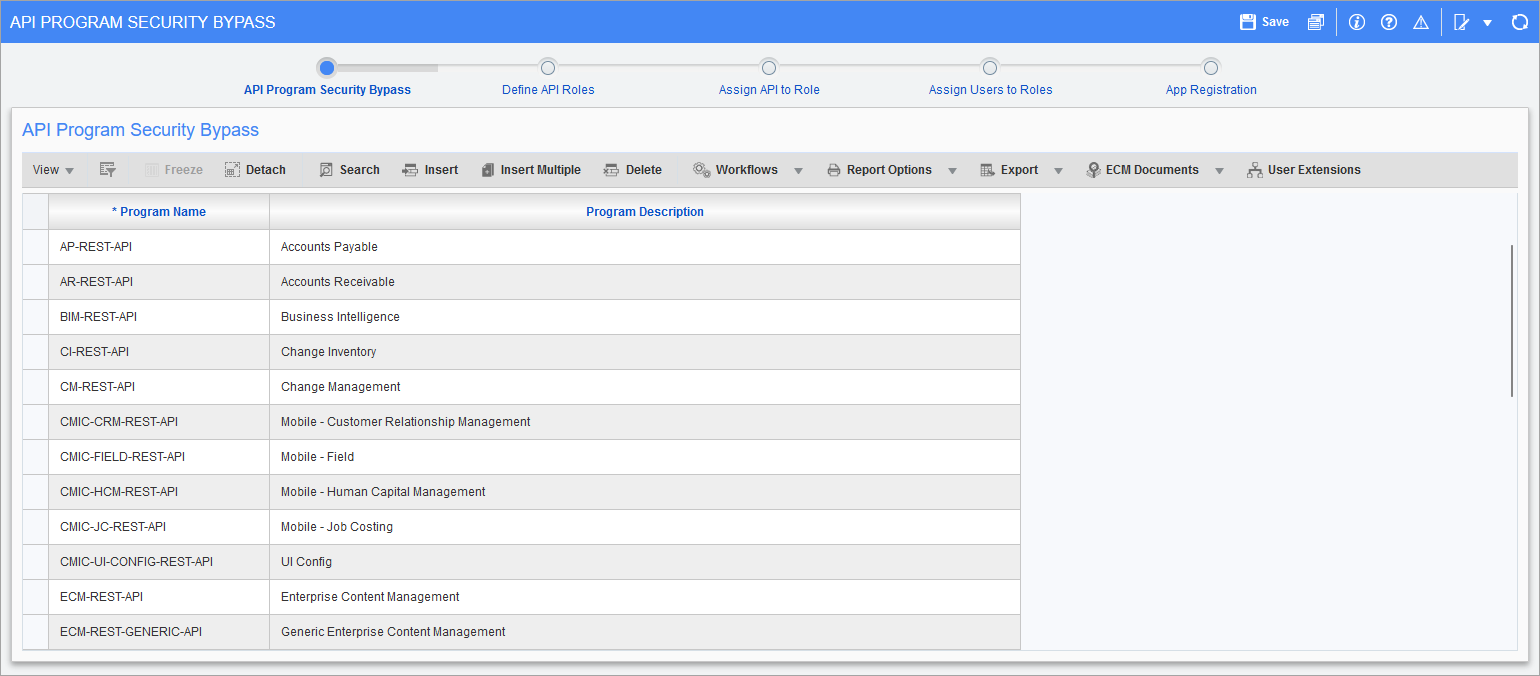The image size is (1540, 676).
Task: Select the CMIC-CRM-REST-API cell
Action: [159, 422]
